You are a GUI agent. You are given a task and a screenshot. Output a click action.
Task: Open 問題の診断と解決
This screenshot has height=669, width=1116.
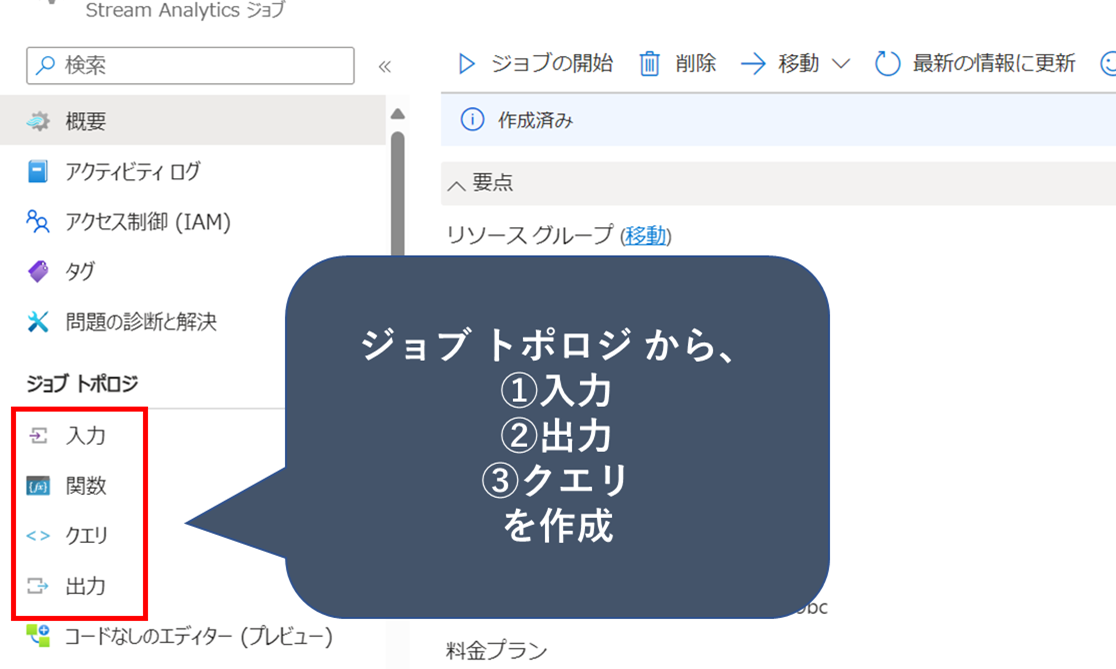[142, 322]
